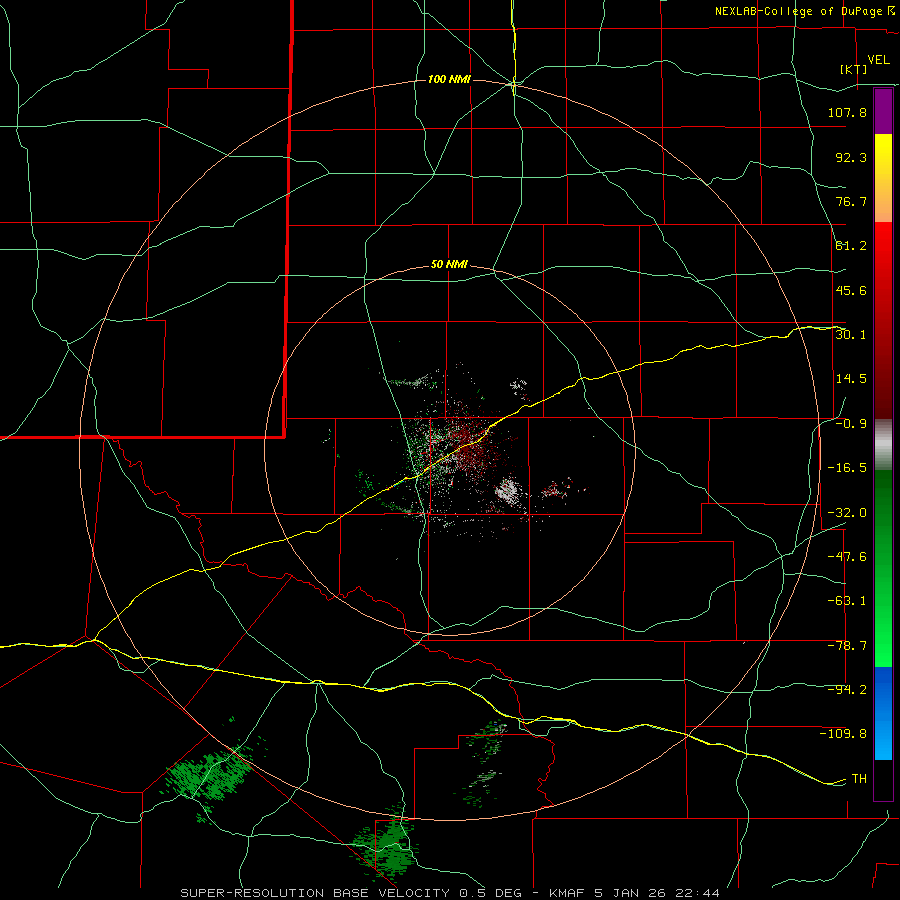Click the 76.7 legend value
Image resolution: width=900 pixels, height=900 pixels.
[851, 201]
